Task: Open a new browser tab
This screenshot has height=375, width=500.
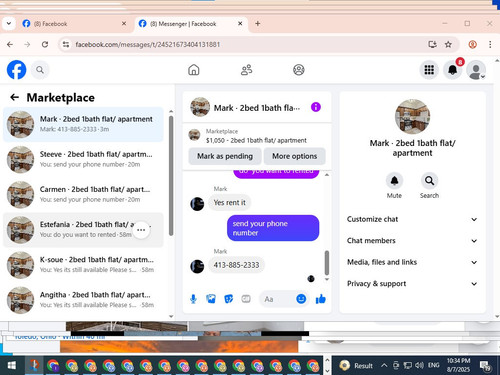Action: pos(258,24)
